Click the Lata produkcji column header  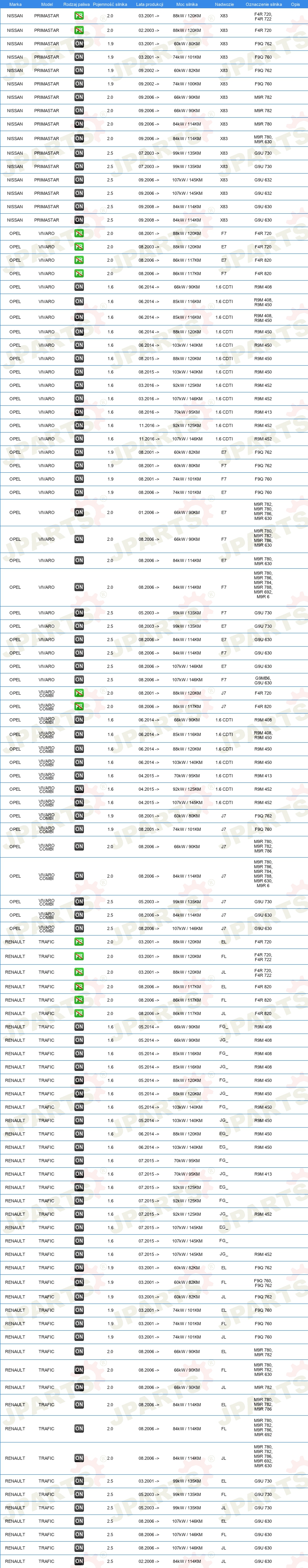click(x=149, y=4)
